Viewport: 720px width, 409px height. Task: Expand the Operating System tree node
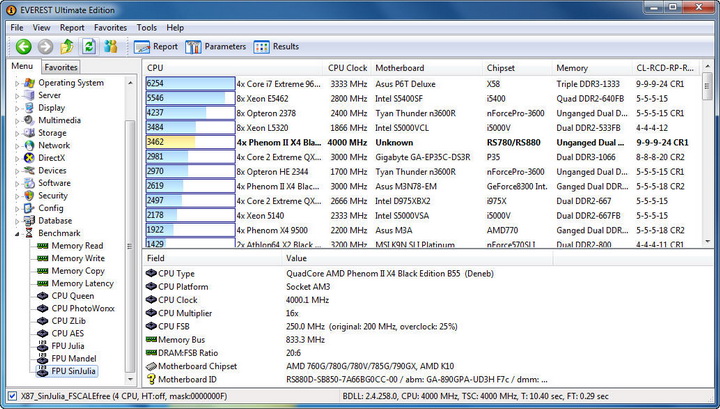[x=17, y=84]
